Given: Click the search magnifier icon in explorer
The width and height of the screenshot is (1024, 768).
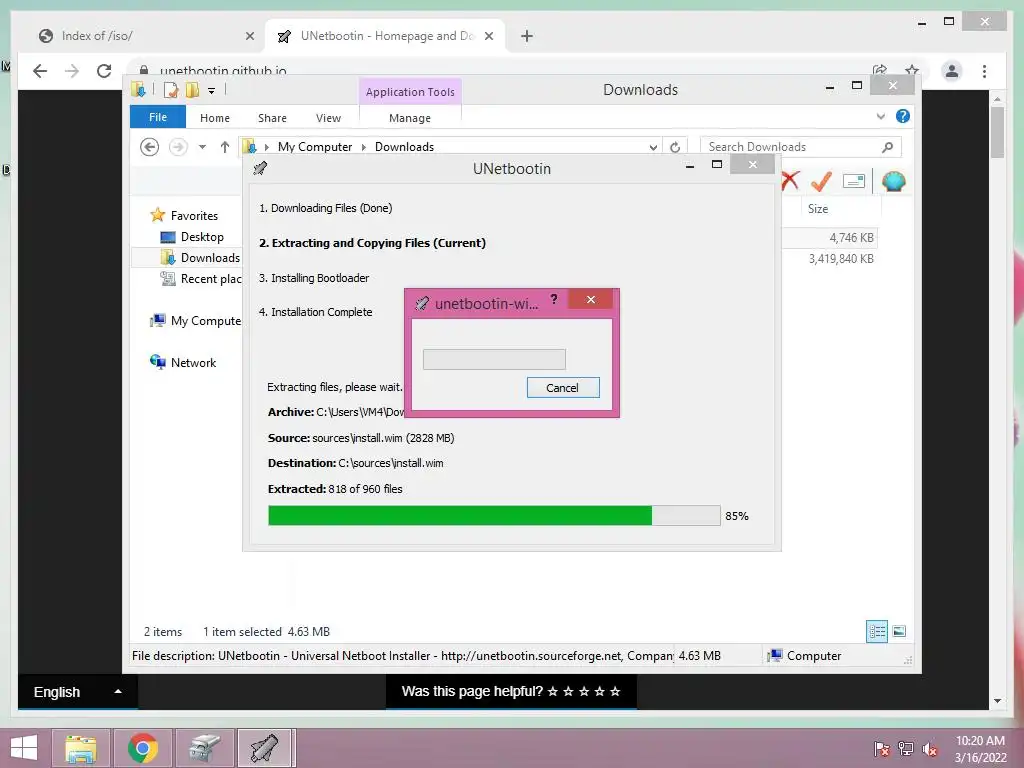Looking at the screenshot, I should coord(888,147).
